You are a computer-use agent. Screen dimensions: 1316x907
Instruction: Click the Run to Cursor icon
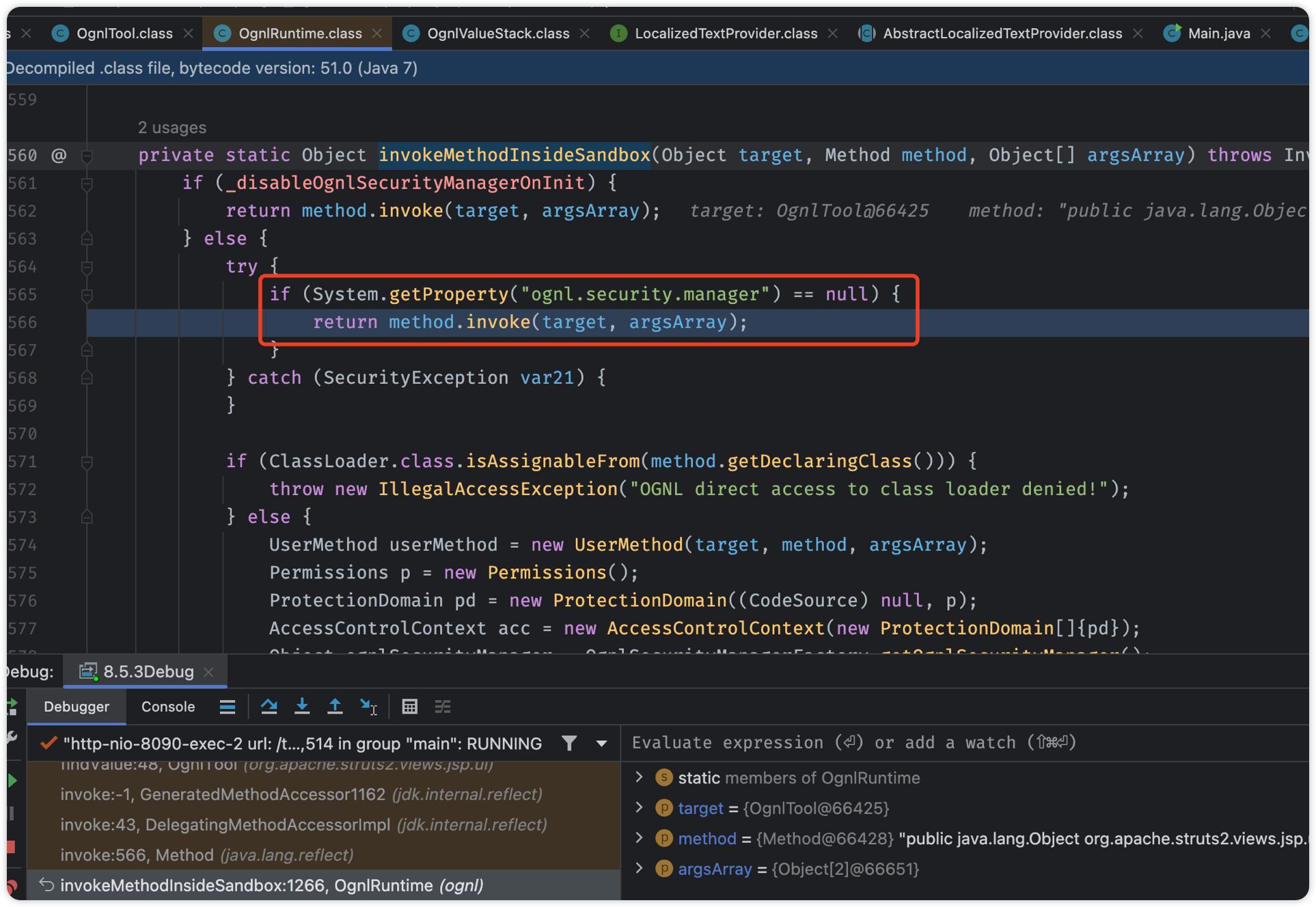pos(368,706)
